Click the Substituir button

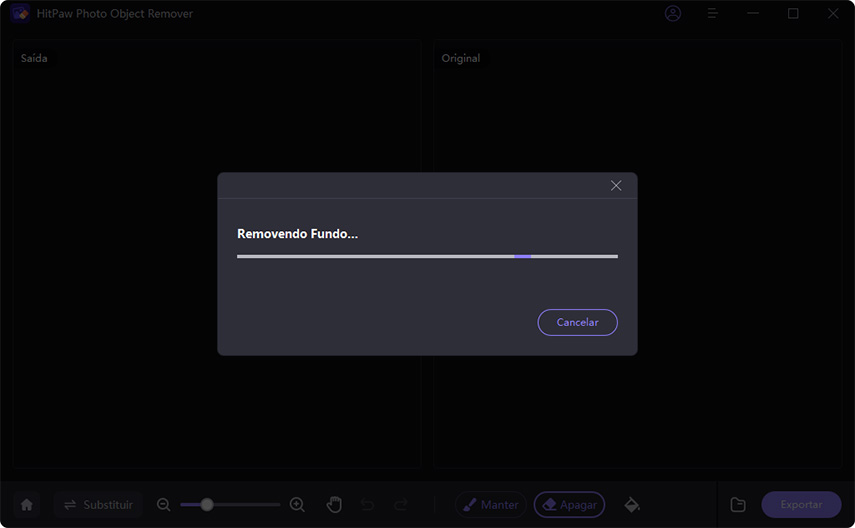tap(98, 505)
